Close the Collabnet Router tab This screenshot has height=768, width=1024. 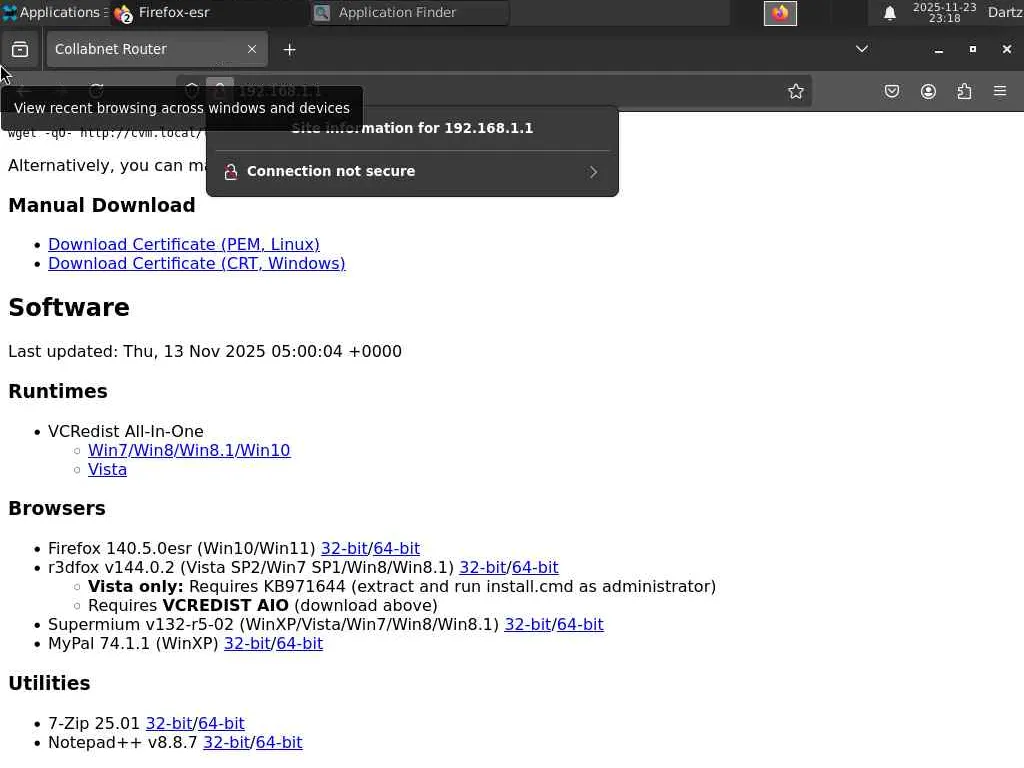[x=251, y=49]
